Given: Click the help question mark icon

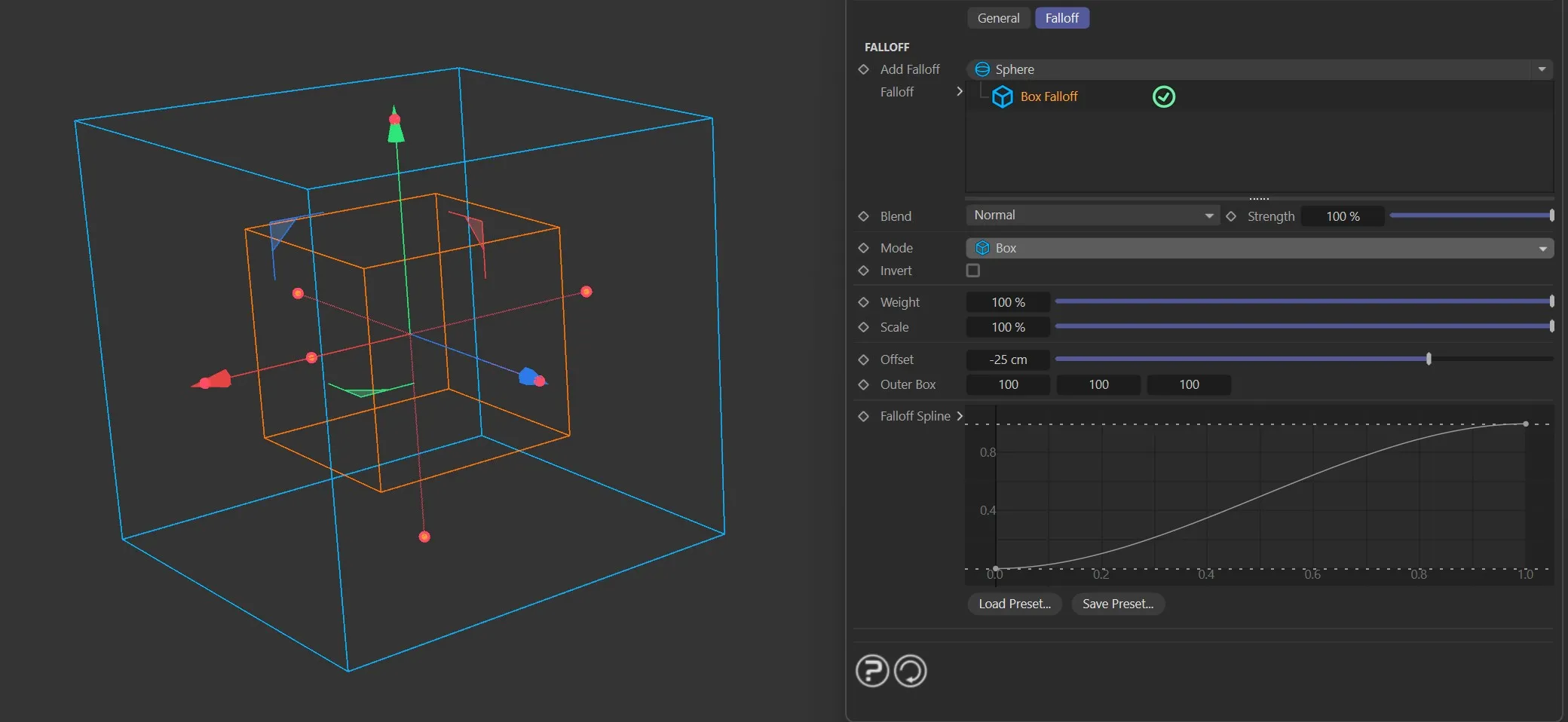Looking at the screenshot, I should tap(872, 670).
